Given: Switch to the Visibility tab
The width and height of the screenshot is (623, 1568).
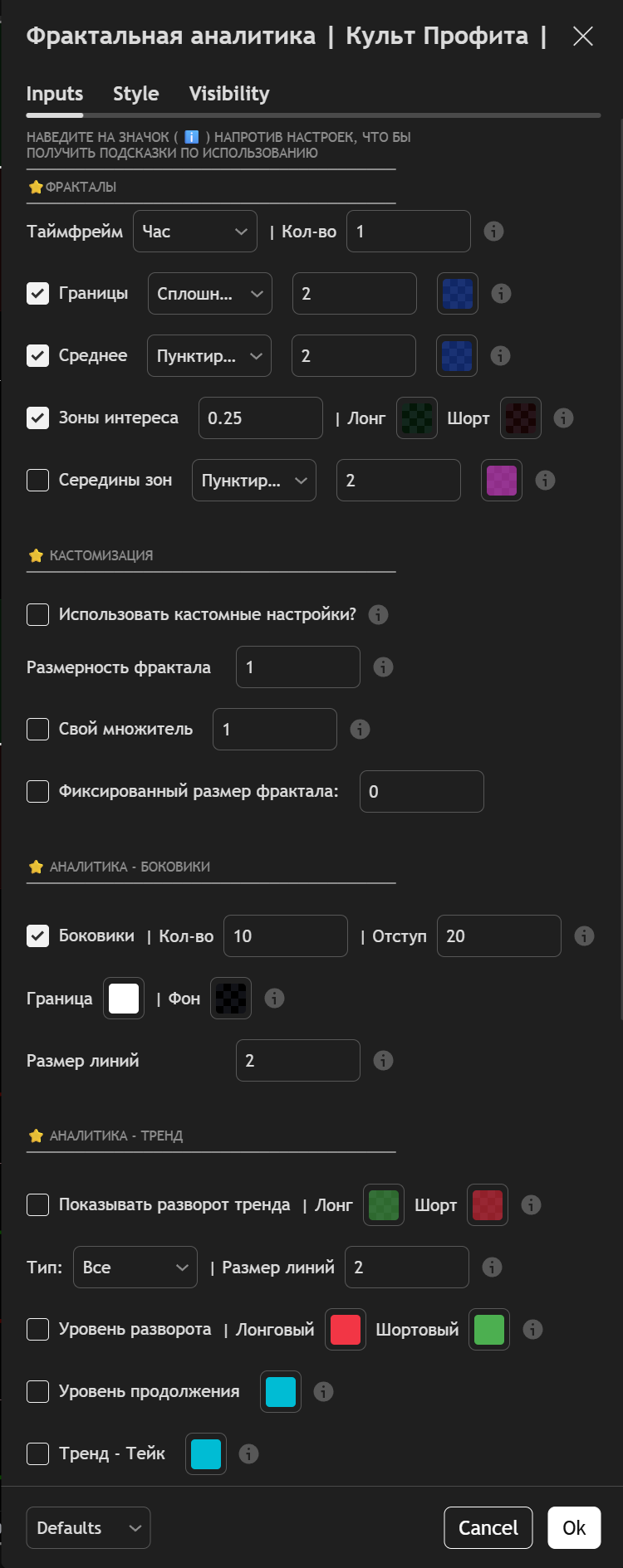Looking at the screenshot, I should click(x=229, y=94).
